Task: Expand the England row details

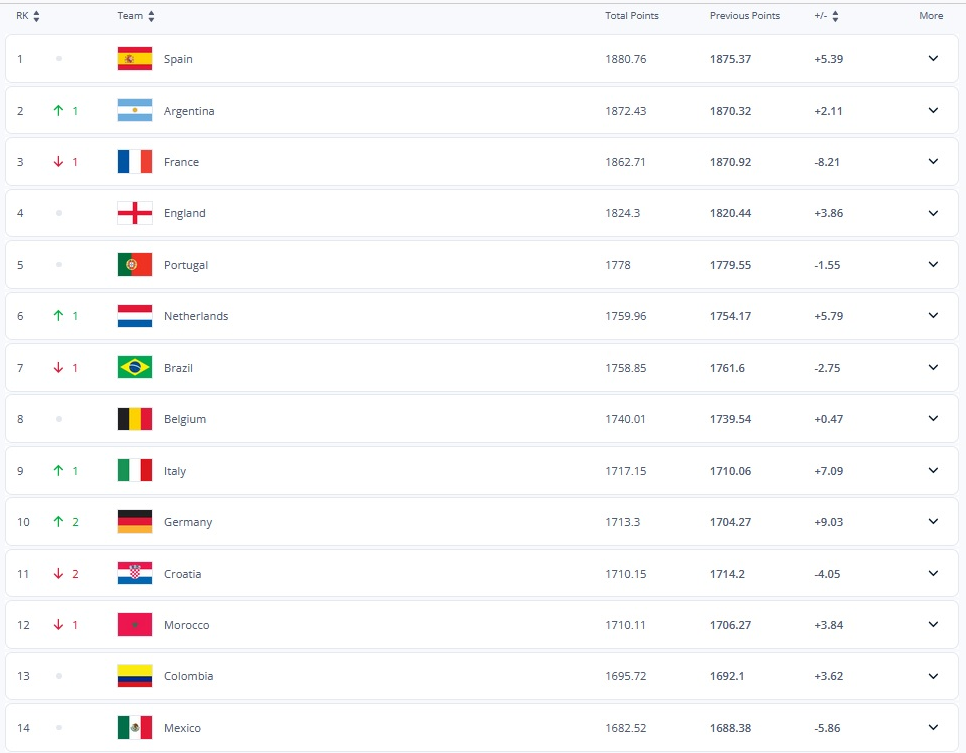Action: coord(933,213)
